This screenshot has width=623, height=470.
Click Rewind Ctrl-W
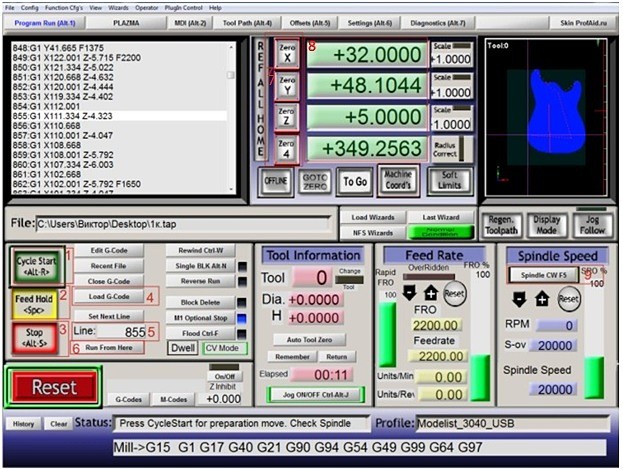point(201,250)
